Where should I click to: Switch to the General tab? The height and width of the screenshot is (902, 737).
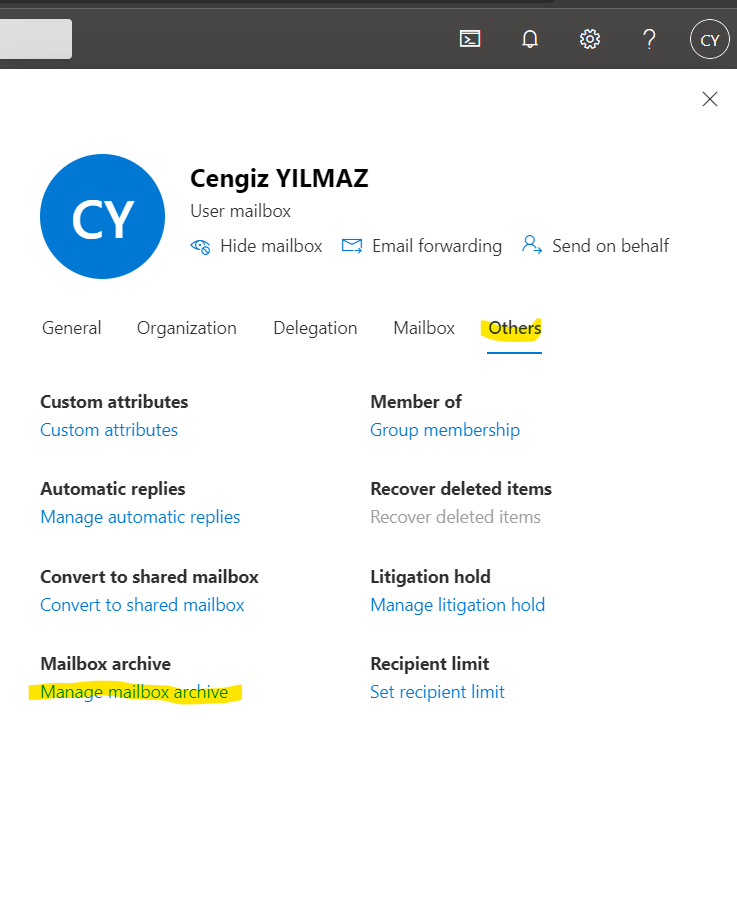[x=71, y=328]
